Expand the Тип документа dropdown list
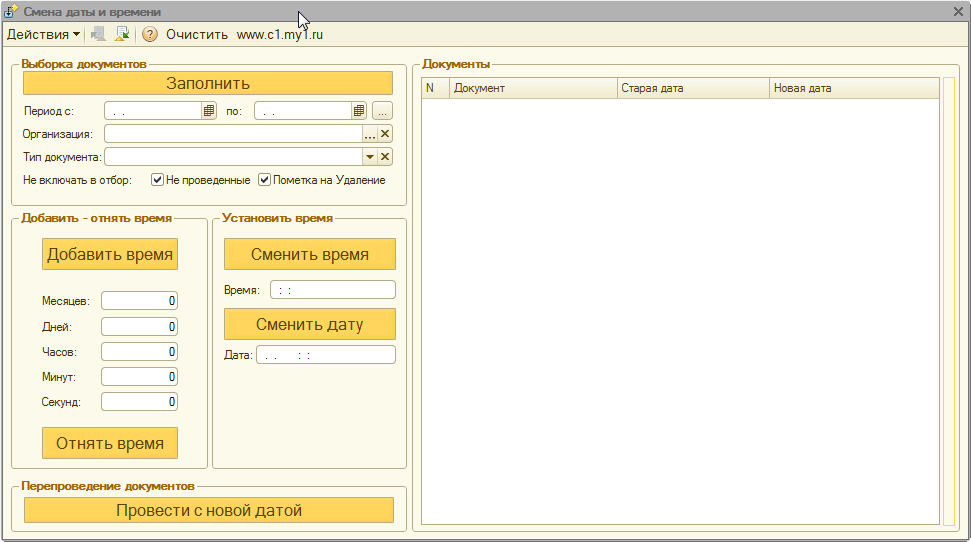 click(369, 157)
